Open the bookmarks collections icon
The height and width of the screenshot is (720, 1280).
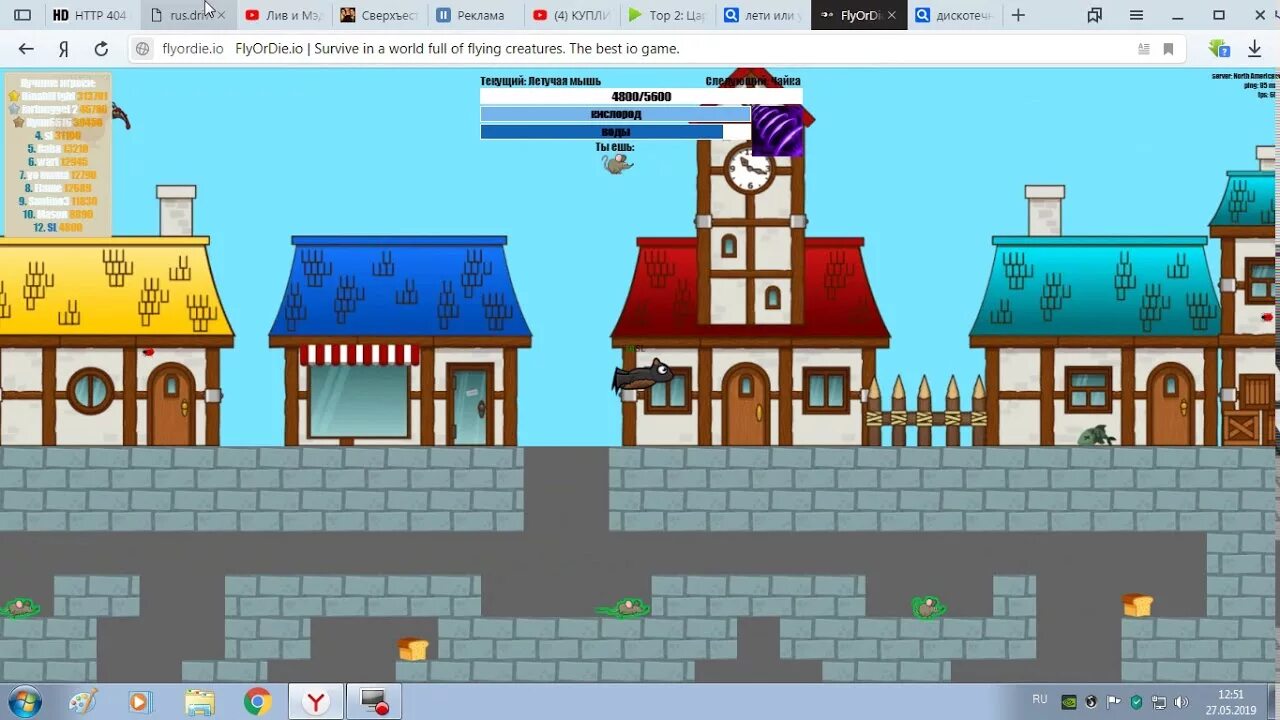click(1095, 15)
